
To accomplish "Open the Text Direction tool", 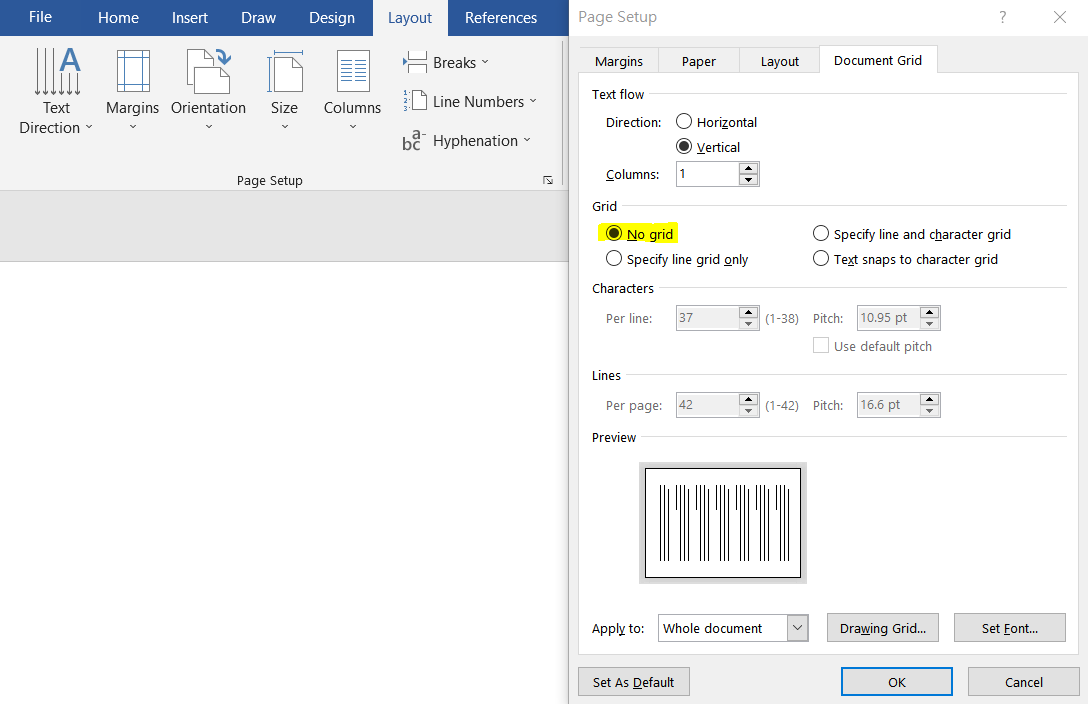I will 56,90.
